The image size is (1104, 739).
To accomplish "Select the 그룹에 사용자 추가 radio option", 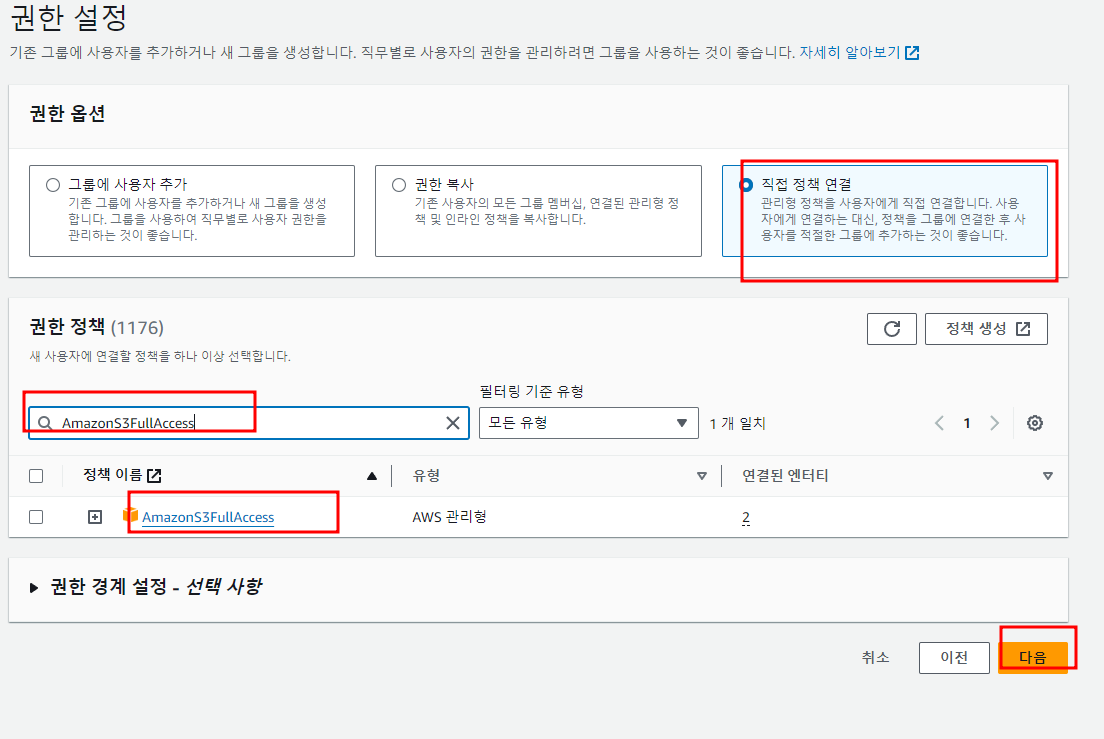I will click(x=53, y=185).
